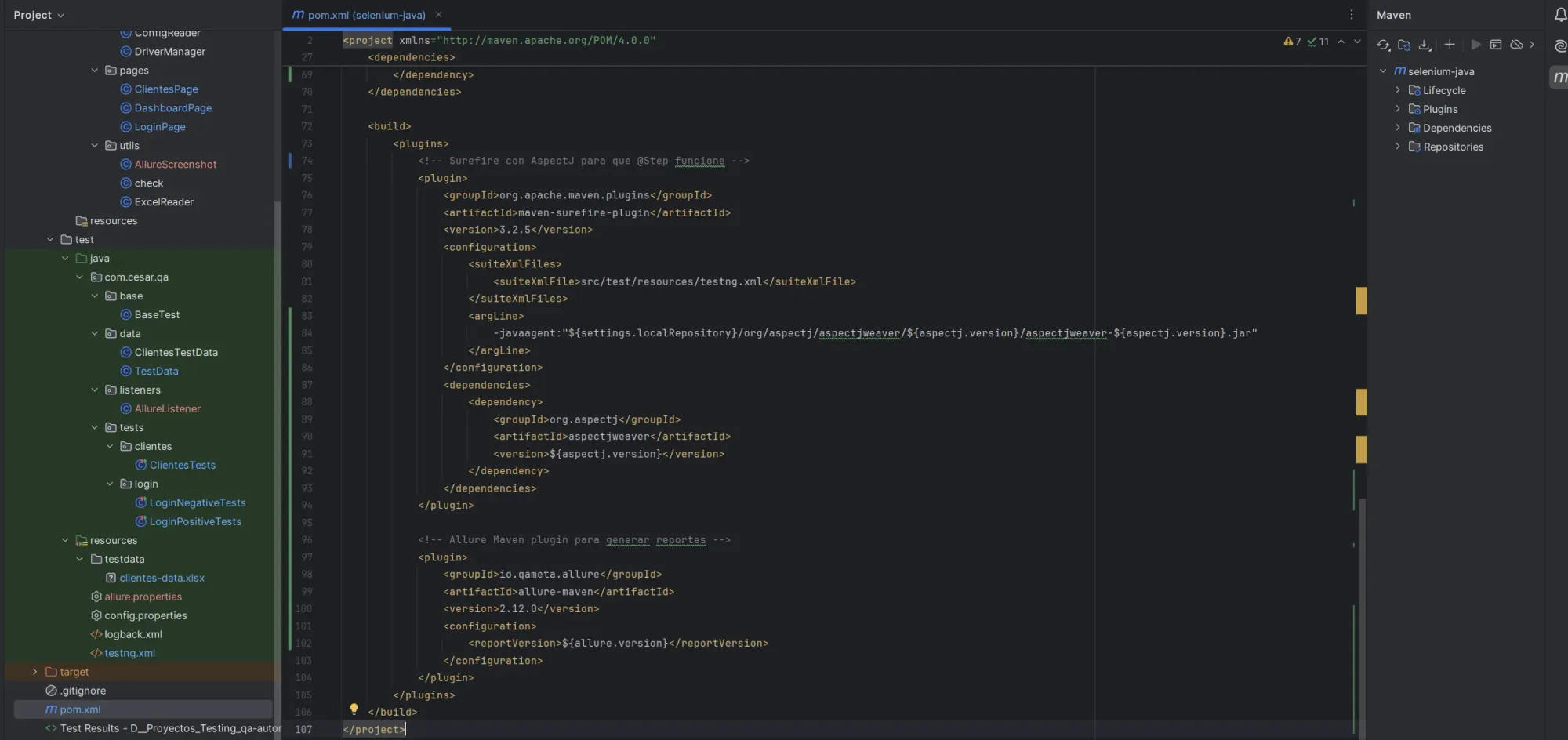Collapse the tests folder in the Project tree

click(96, 427)
